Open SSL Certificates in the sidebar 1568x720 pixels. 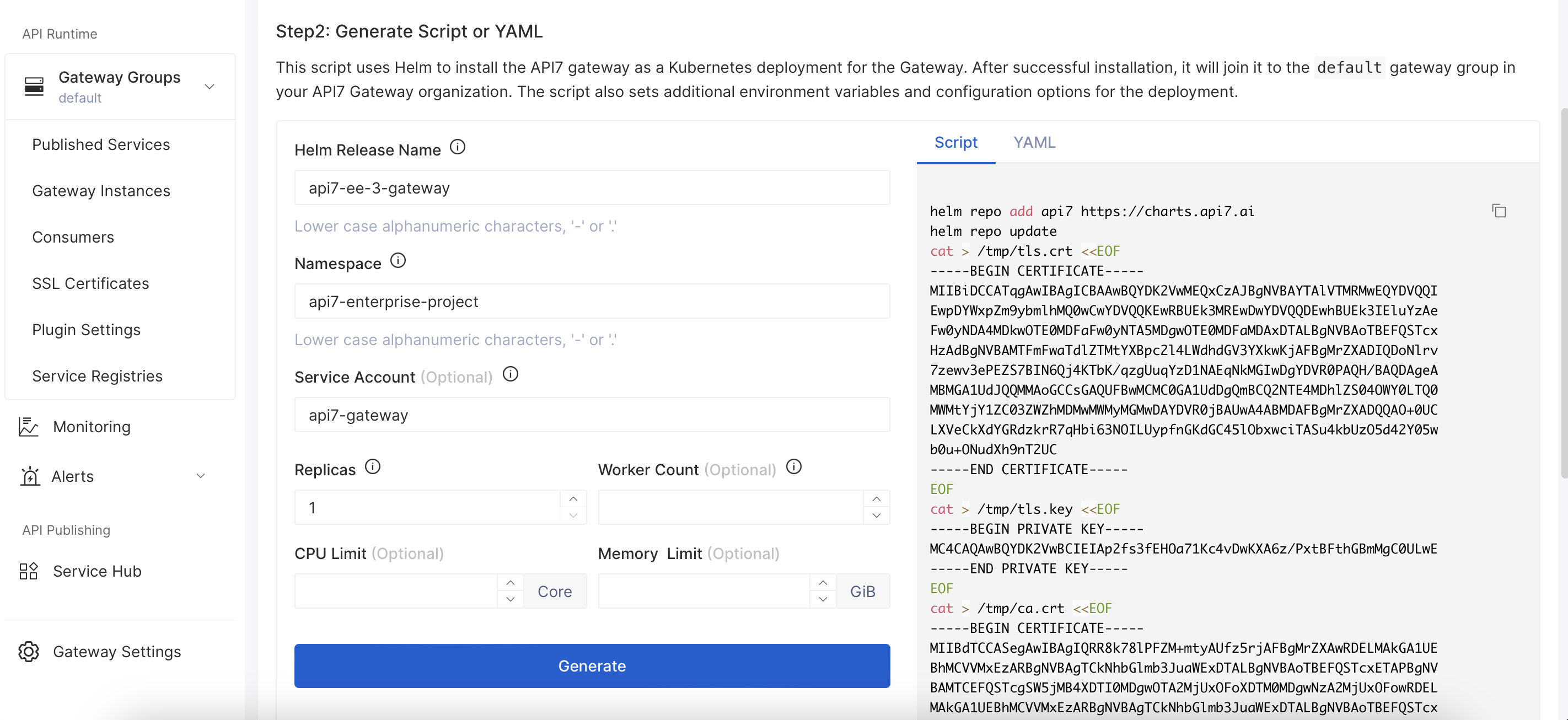[x=91, y=283]
